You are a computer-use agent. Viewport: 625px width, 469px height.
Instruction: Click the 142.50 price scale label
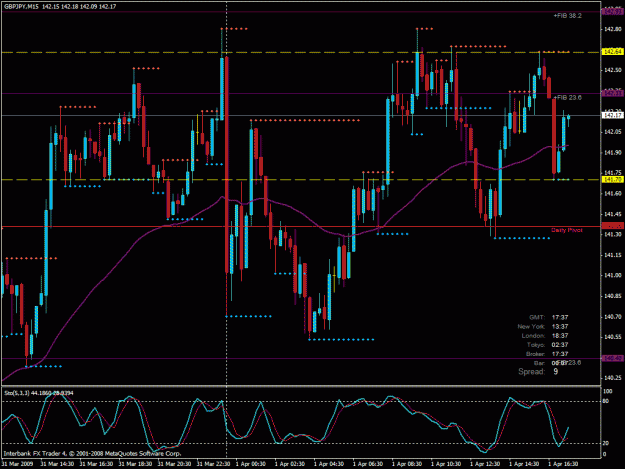[613, 70]
